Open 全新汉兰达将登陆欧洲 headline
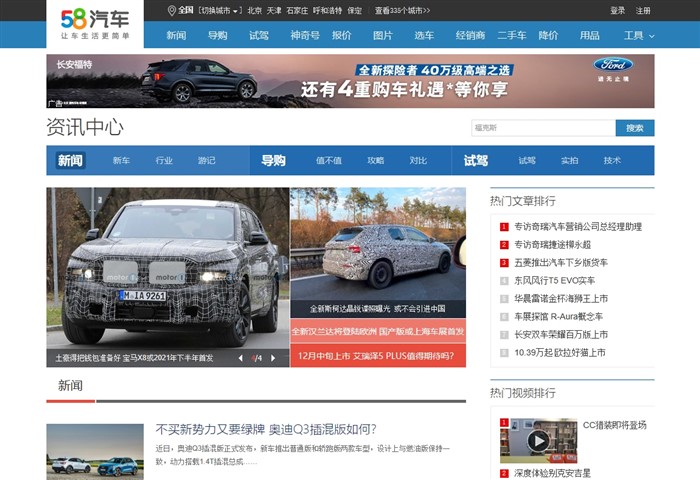Image resolution: width=700 pixels, height=480 pixels. 378,331
